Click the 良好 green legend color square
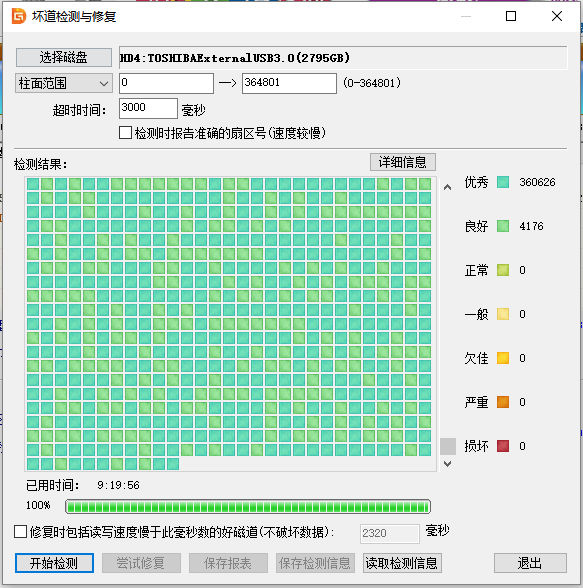The image size is (583, 588). (503, 226)
